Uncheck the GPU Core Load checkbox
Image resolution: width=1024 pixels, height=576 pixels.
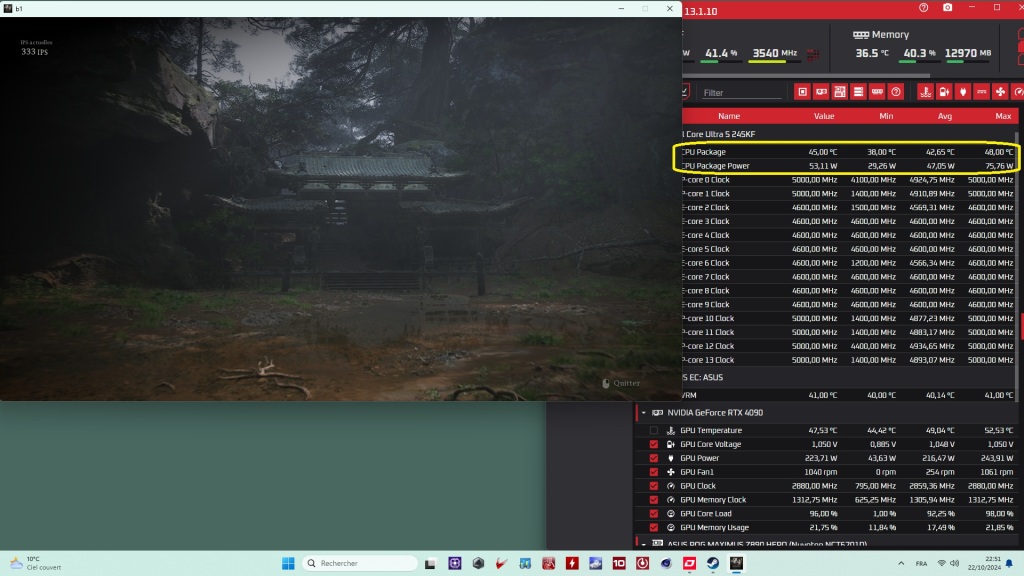tap(654, 513)
